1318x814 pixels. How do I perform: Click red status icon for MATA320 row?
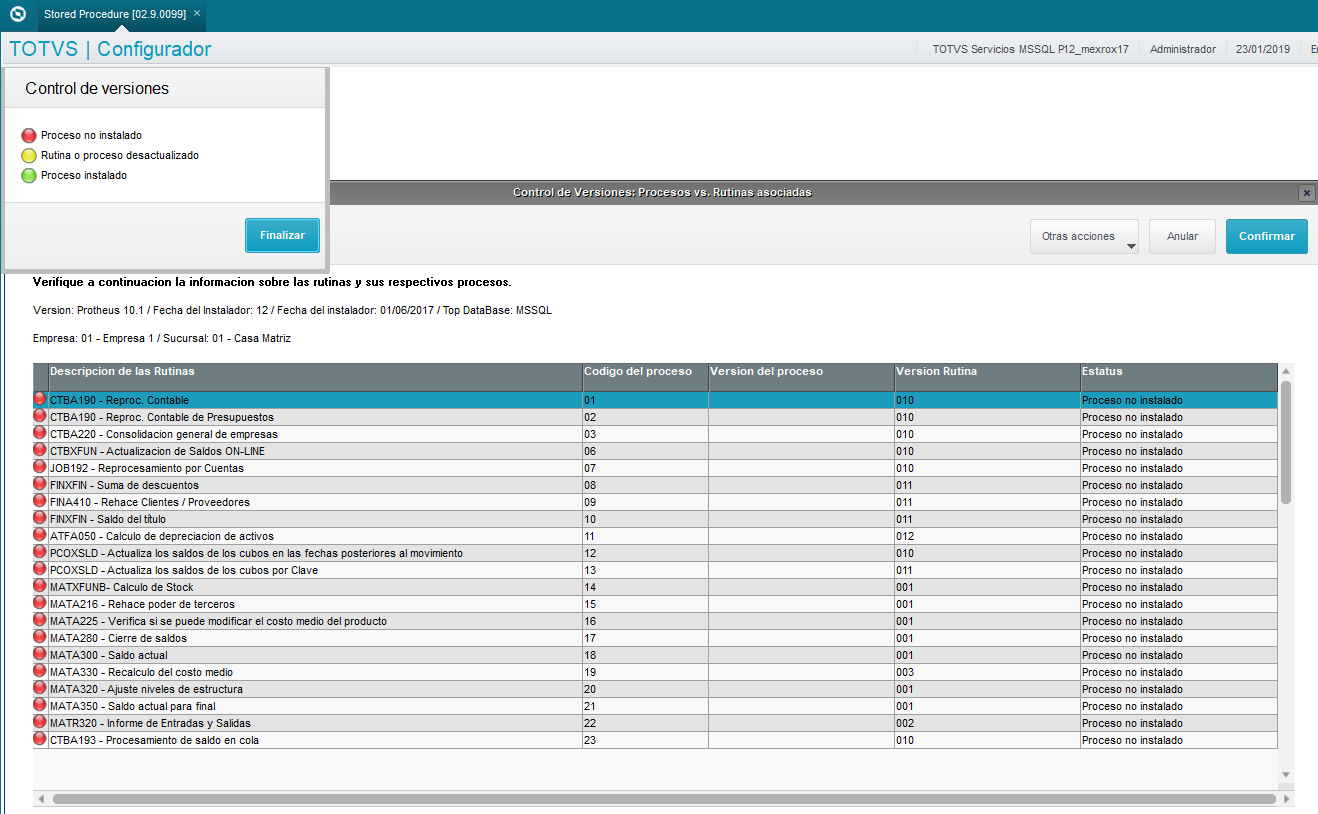[40, 688]
